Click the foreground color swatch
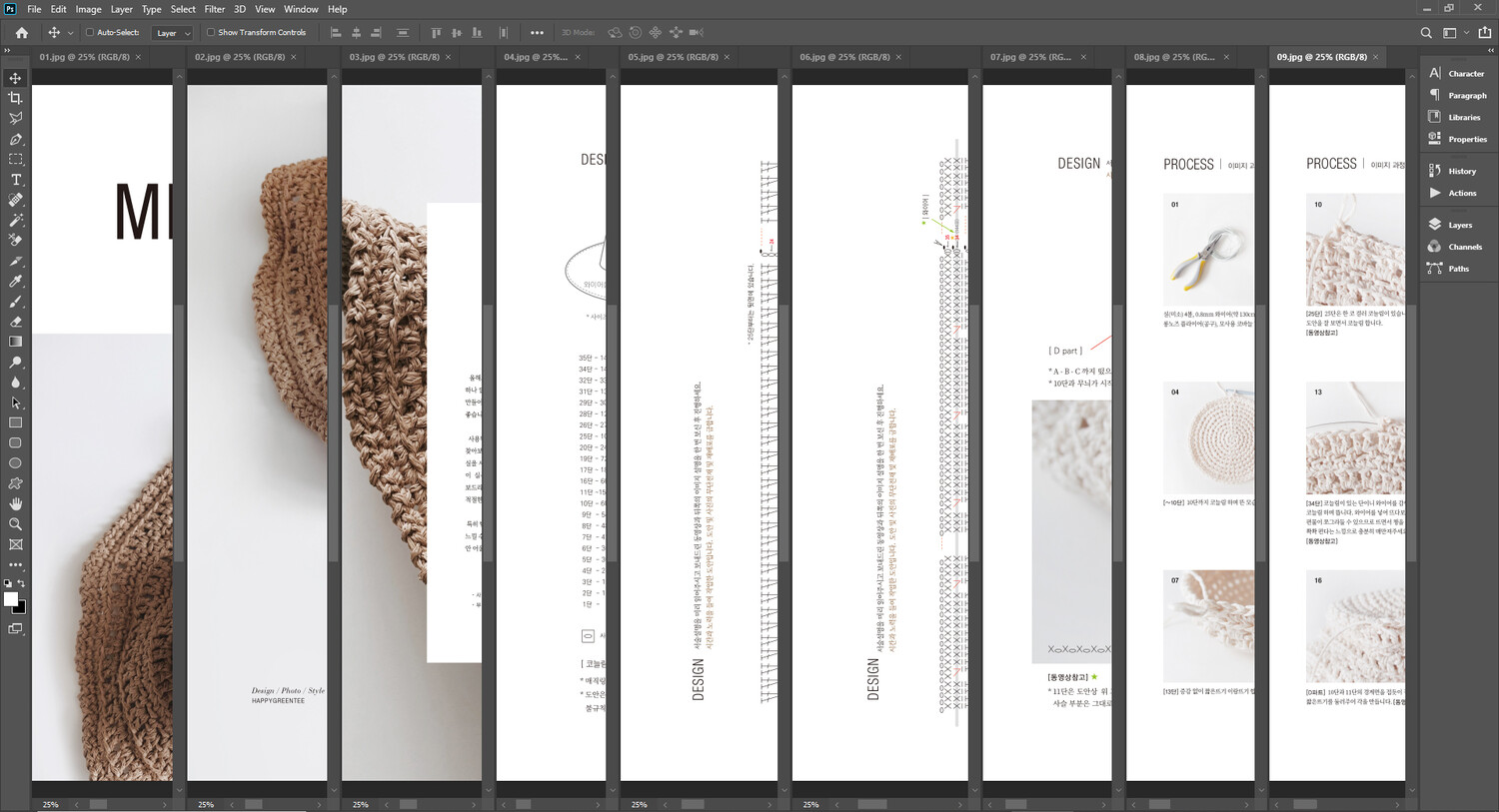The image size is (1499, 812). [11, 599]
